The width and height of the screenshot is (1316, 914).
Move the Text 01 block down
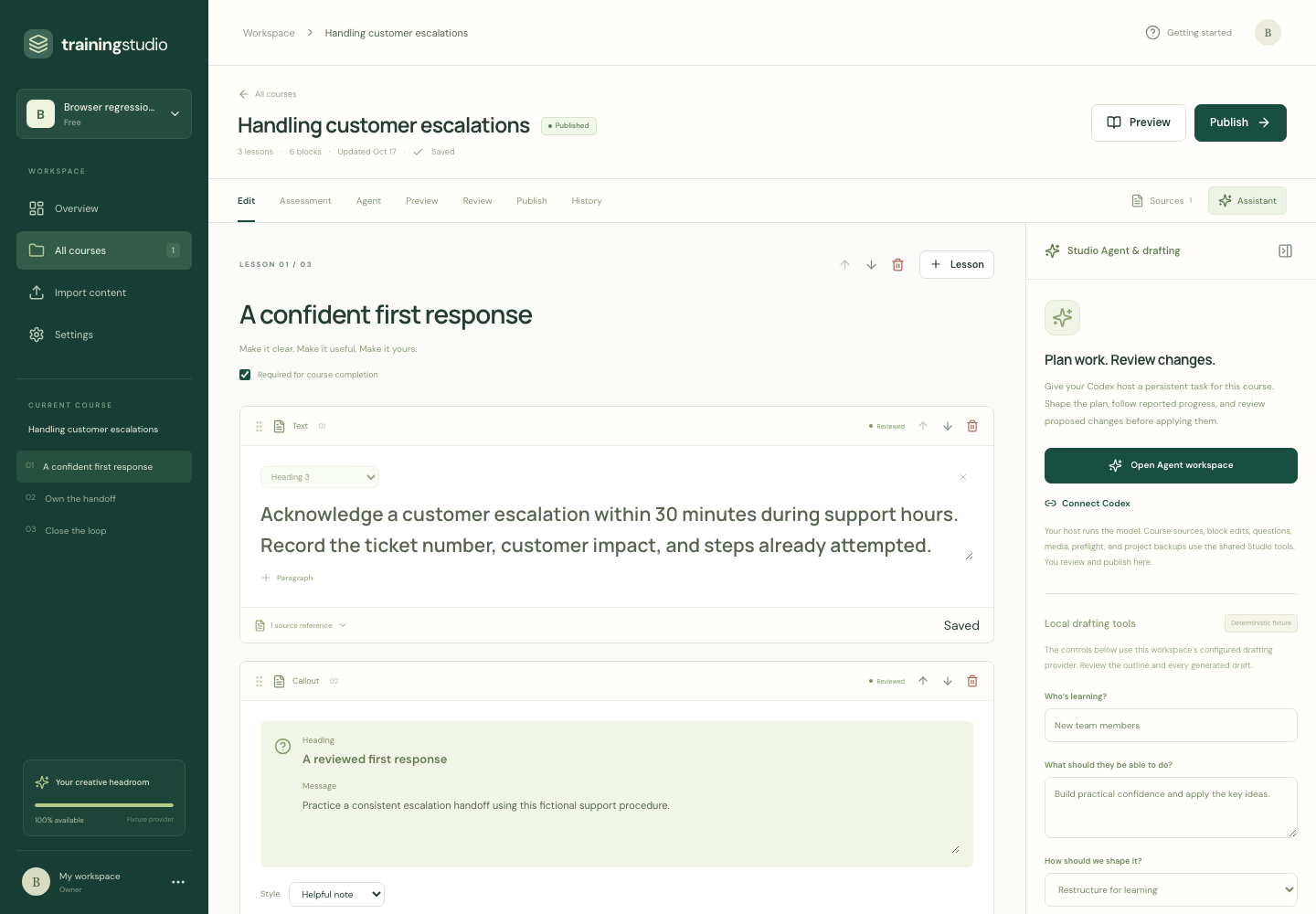948,426
